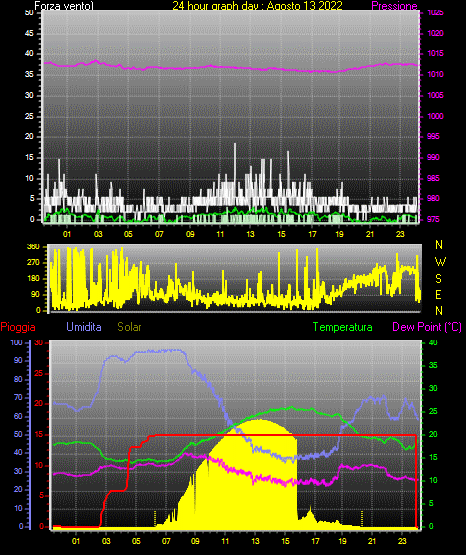The height and width of the screenshot is (555, 466).
Task: Click the 360 degree direction axis value
Action: tap(33, 247)
